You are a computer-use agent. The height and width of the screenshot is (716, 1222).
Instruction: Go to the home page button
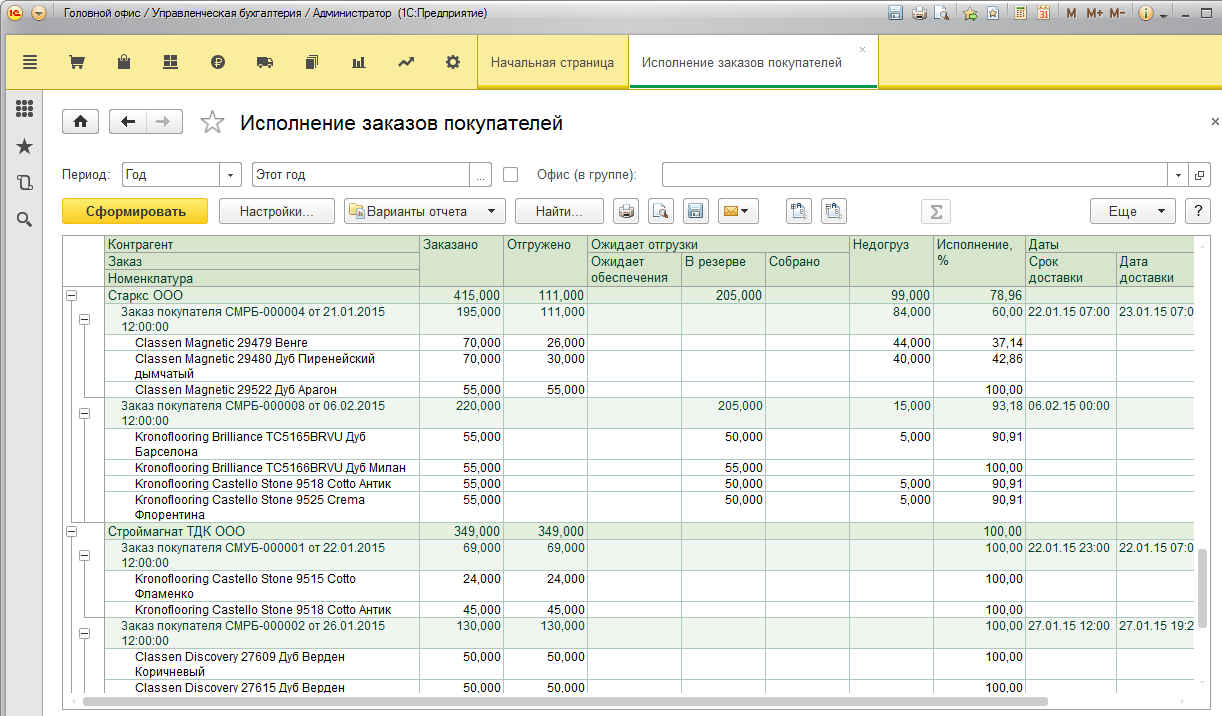click(x=80, y=122)
